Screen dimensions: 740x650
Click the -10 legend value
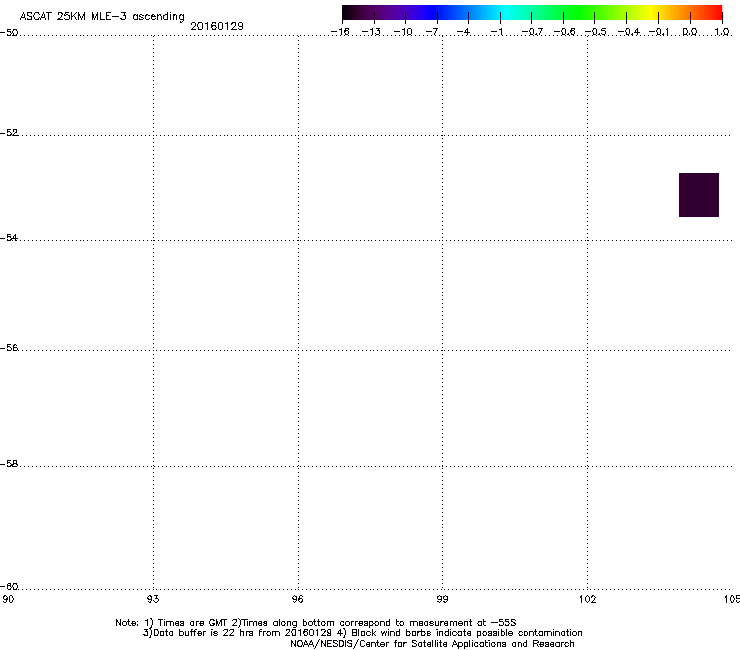[x=403, y=32]
